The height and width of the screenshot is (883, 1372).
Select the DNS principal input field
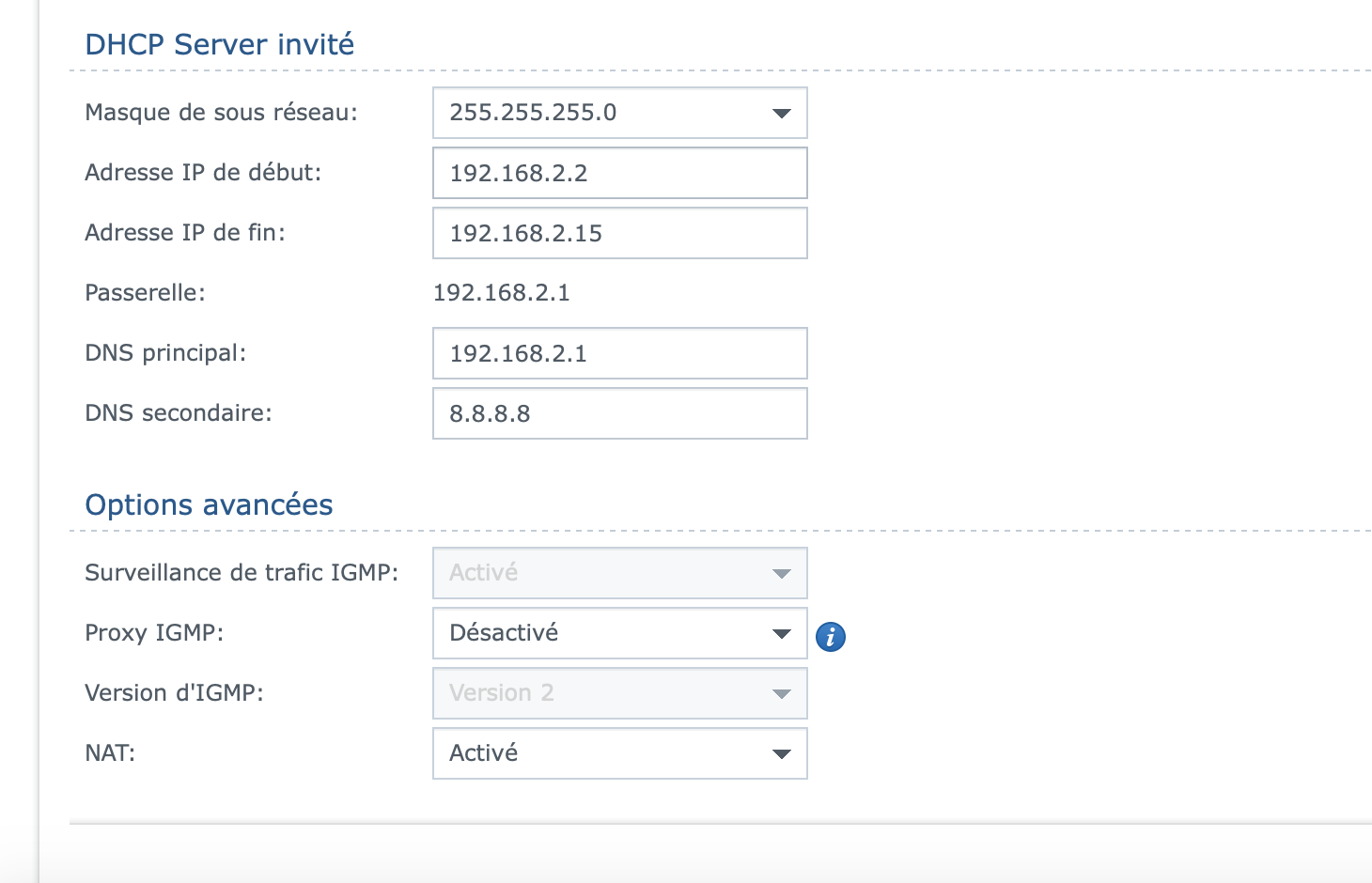(x=619, y=353)
